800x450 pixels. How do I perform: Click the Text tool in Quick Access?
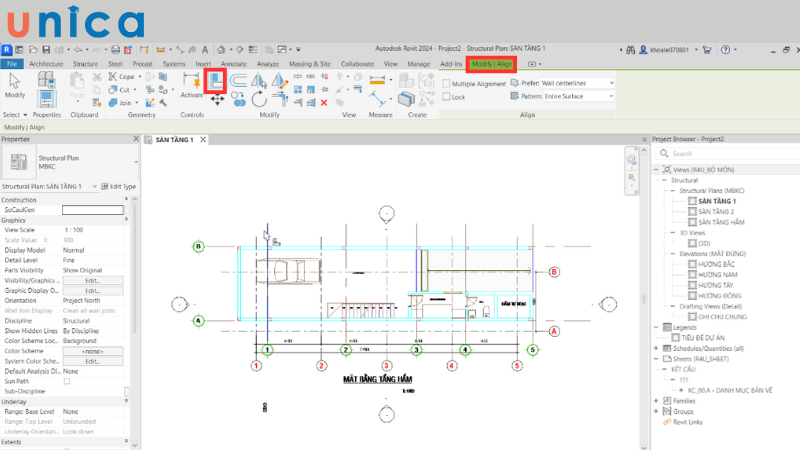point(205,49)
